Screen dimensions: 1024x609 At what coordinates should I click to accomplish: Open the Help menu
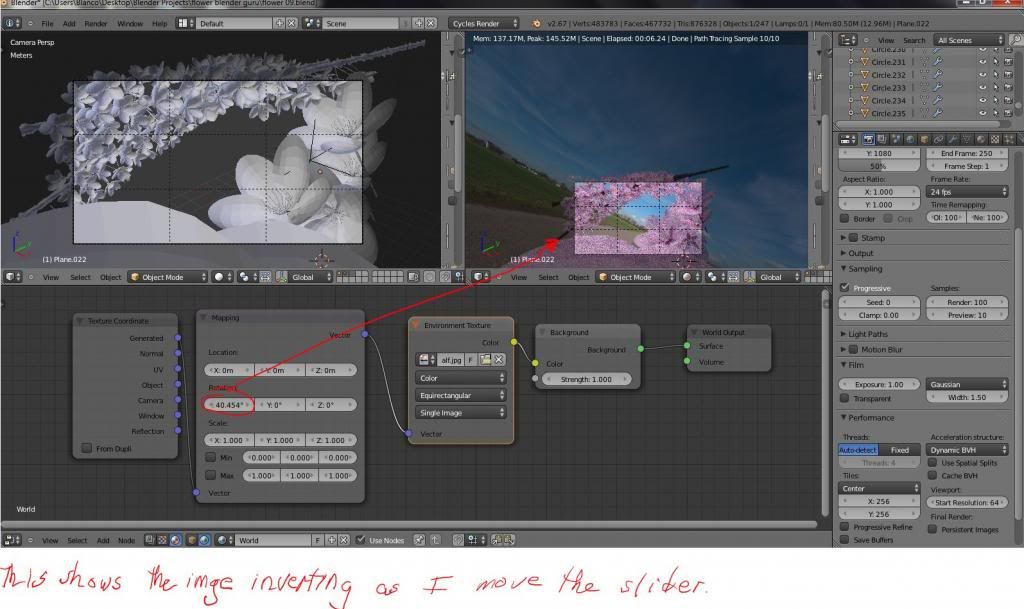coord(159,23)
